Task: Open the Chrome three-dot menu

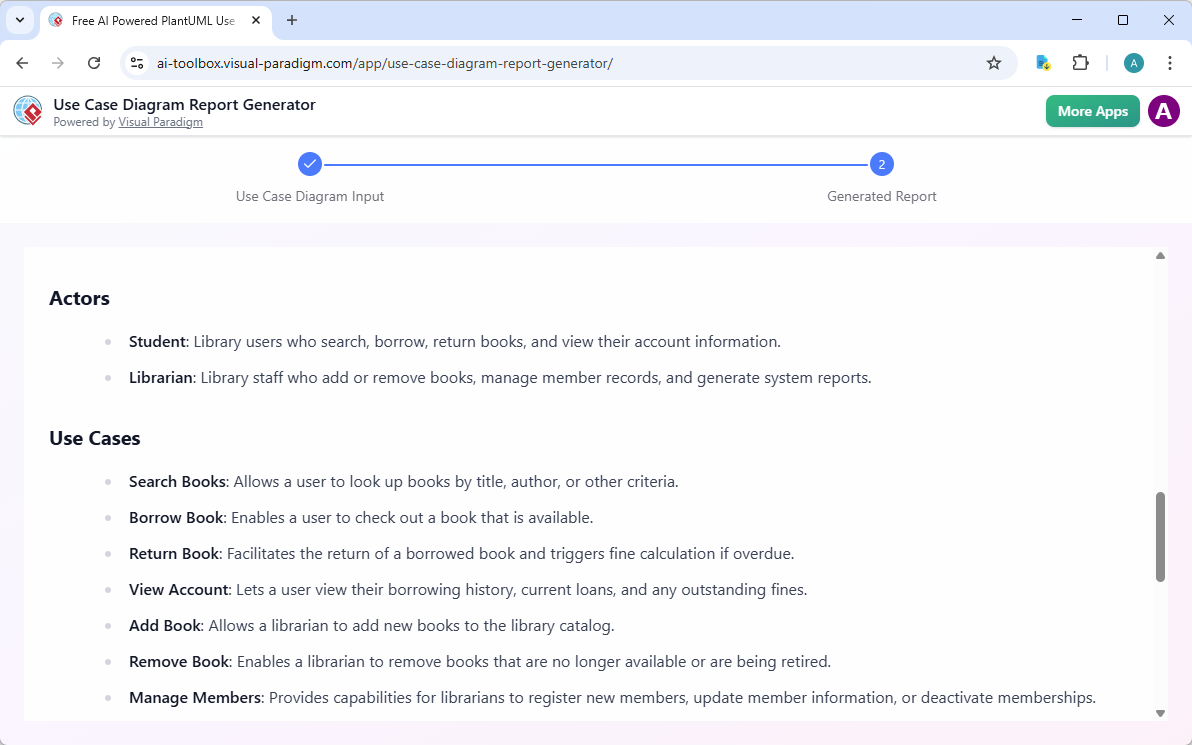Action: tap(1170, 62)
